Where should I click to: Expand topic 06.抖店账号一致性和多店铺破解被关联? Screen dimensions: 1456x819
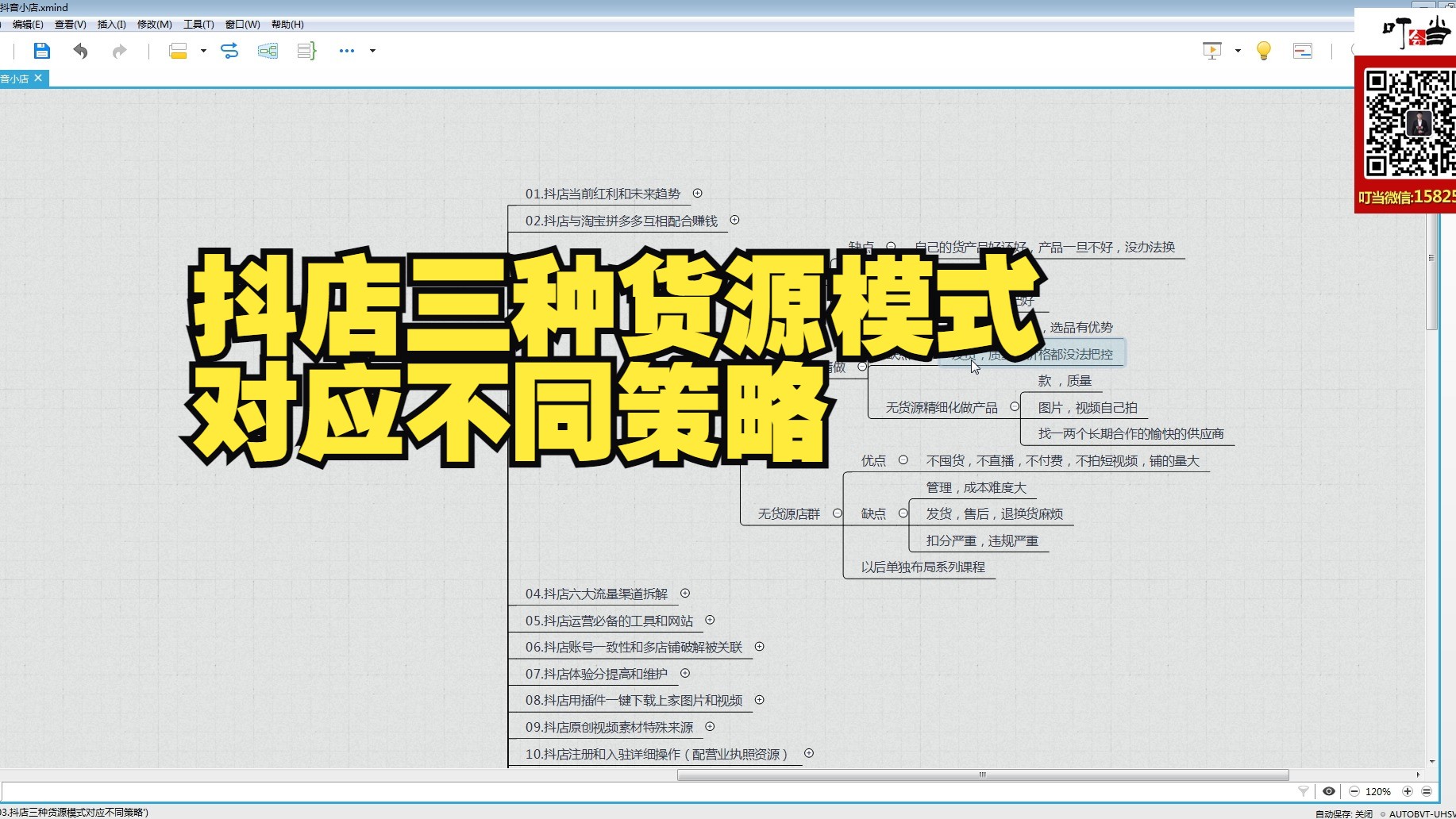tap(759, 647)
